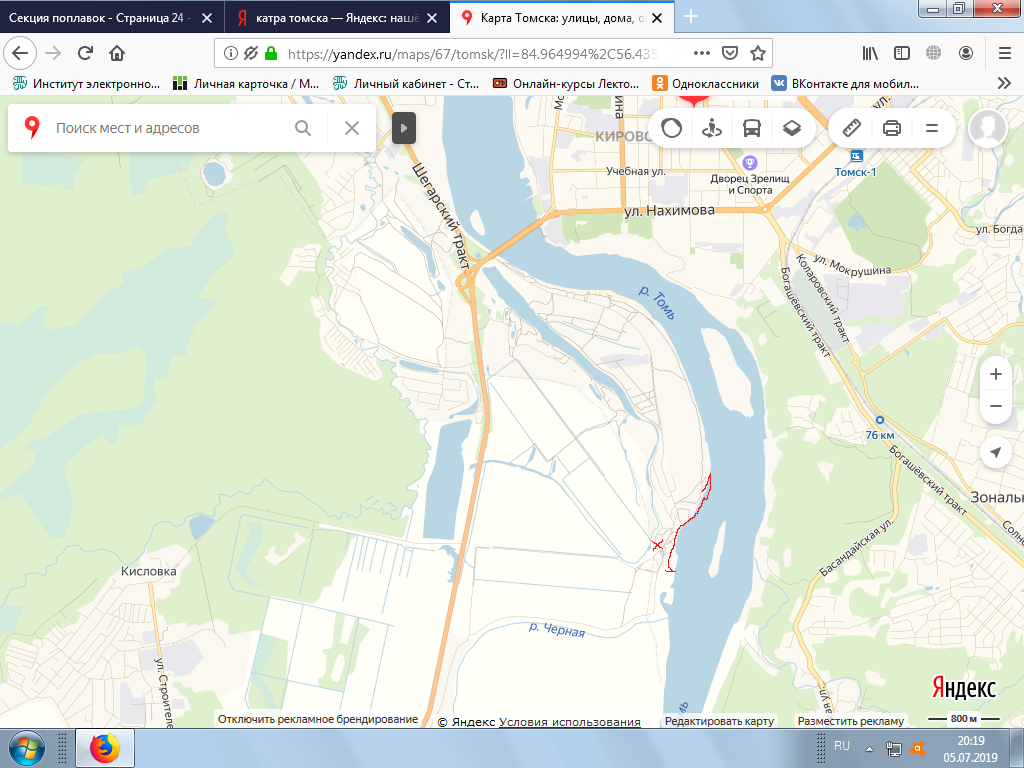Image resolution: width=1024 pixels, height=768 pixels.
Task: Show public transport with the bus icon
Action: pos(752,128)
